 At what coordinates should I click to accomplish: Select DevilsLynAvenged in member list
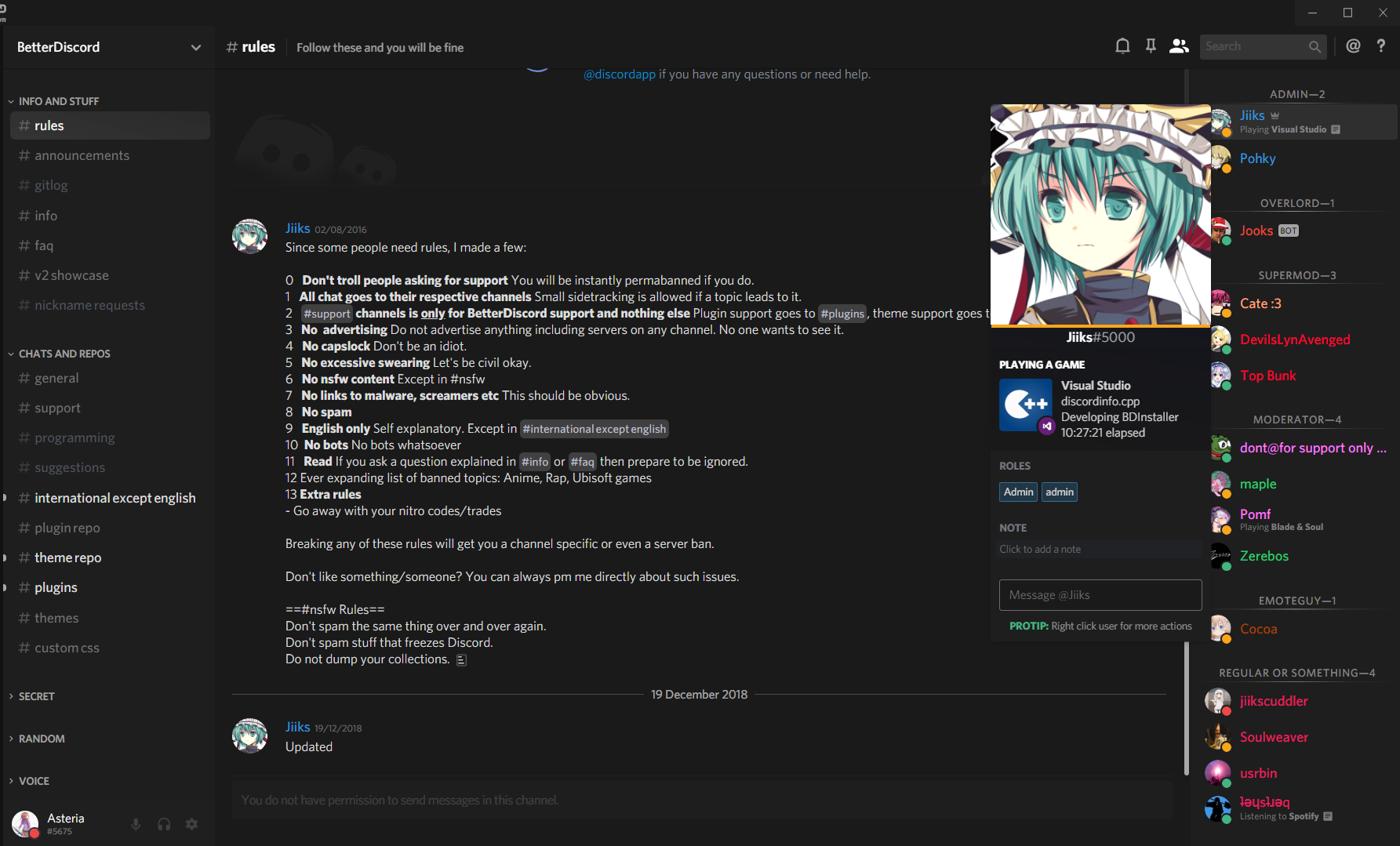1302,339
